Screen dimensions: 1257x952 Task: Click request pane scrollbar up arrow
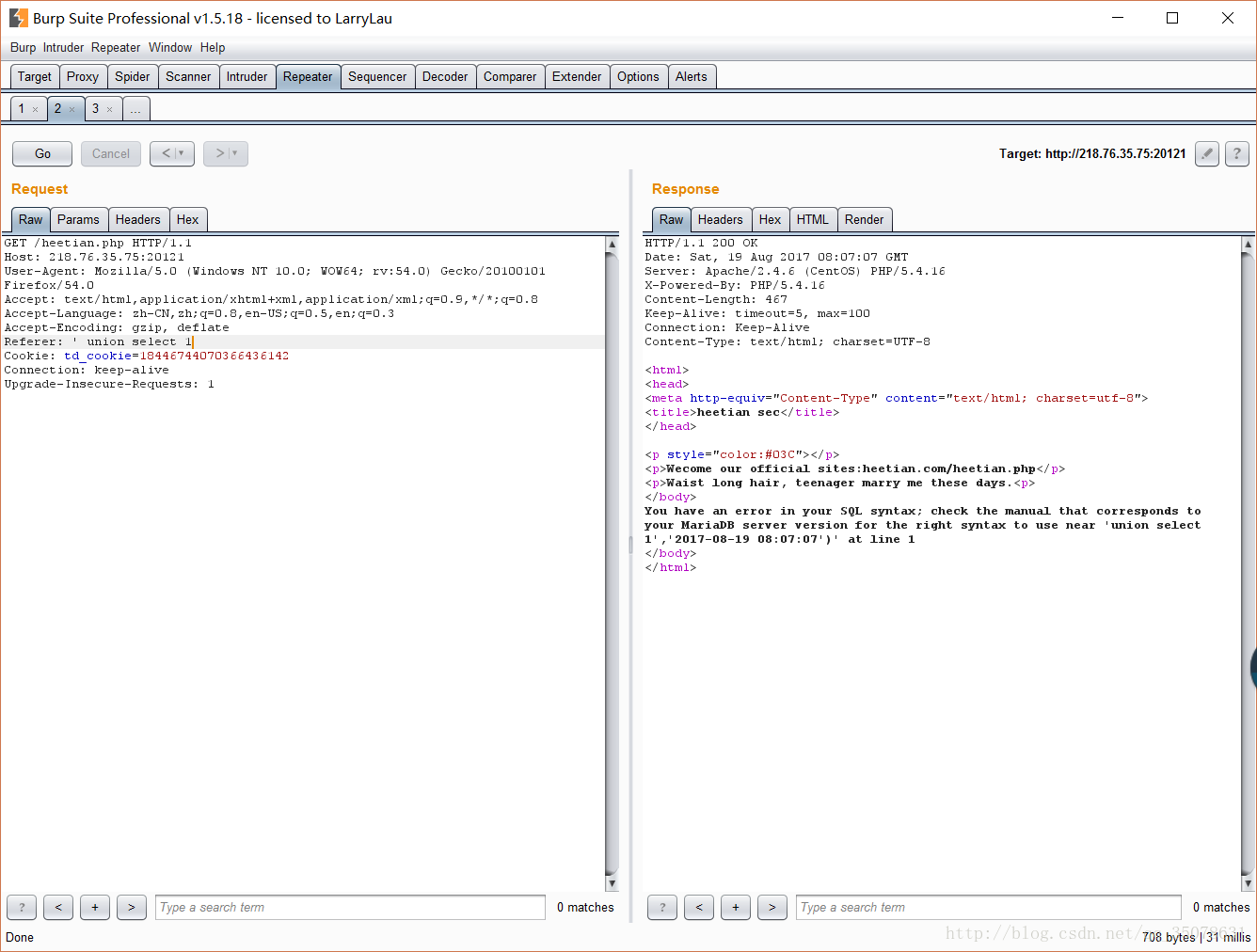pyautogui.click(x=612, y=244)
